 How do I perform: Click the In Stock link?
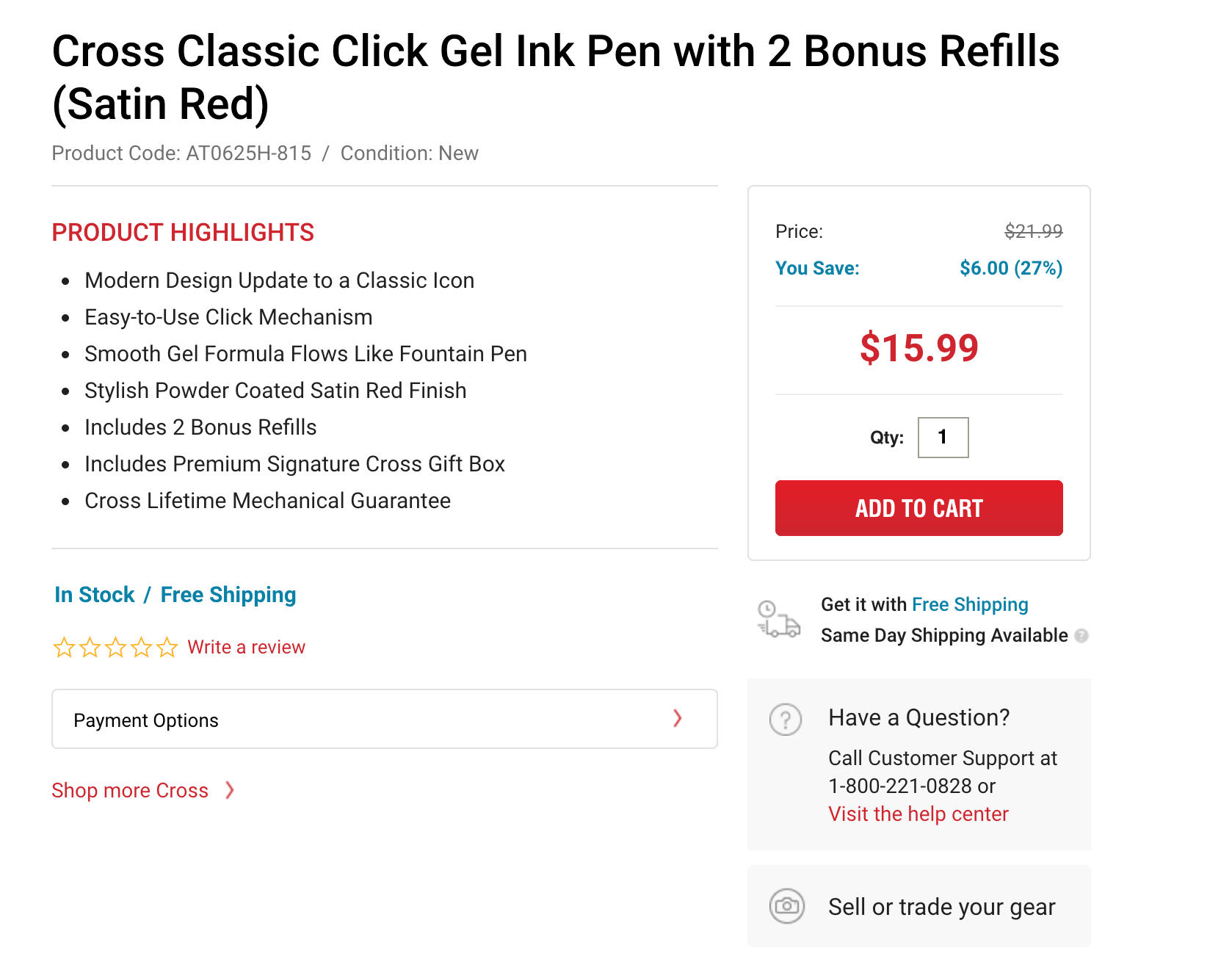[x=93, y=595]
